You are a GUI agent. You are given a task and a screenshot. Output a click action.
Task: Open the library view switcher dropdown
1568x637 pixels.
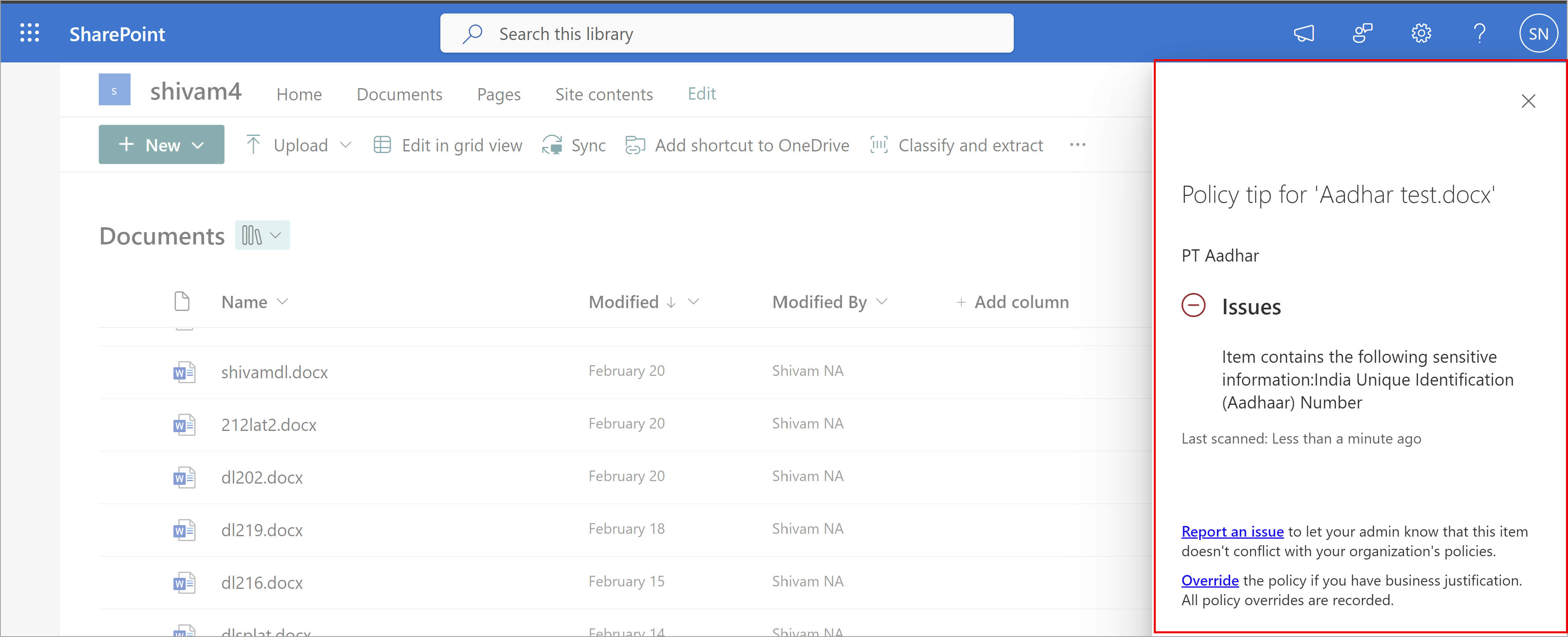click(262, 235)
